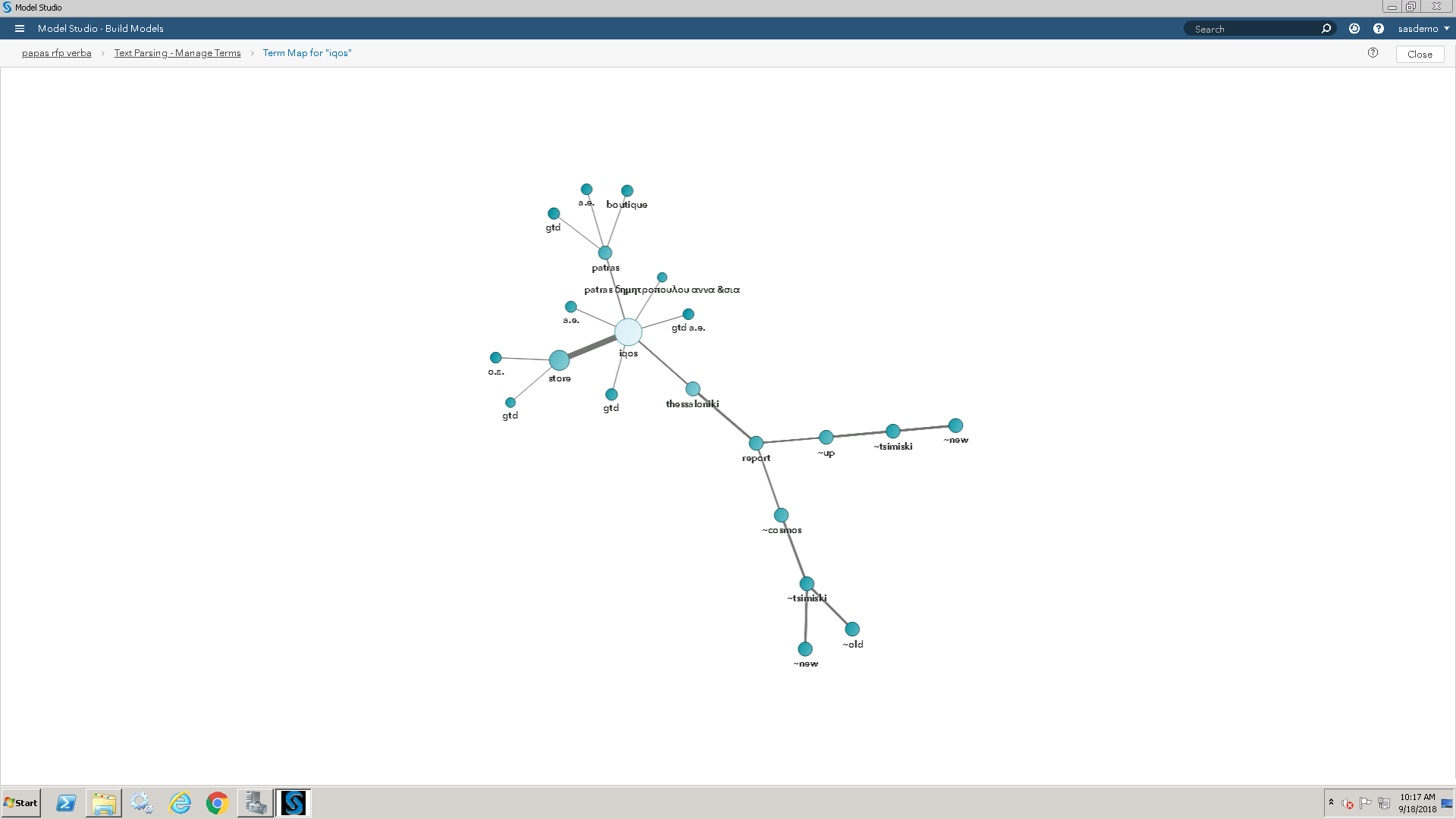Open the Windows Start menu
The width and height of the screenshot is (1456, 819).
pyautogui.click(x=21, y=803)
